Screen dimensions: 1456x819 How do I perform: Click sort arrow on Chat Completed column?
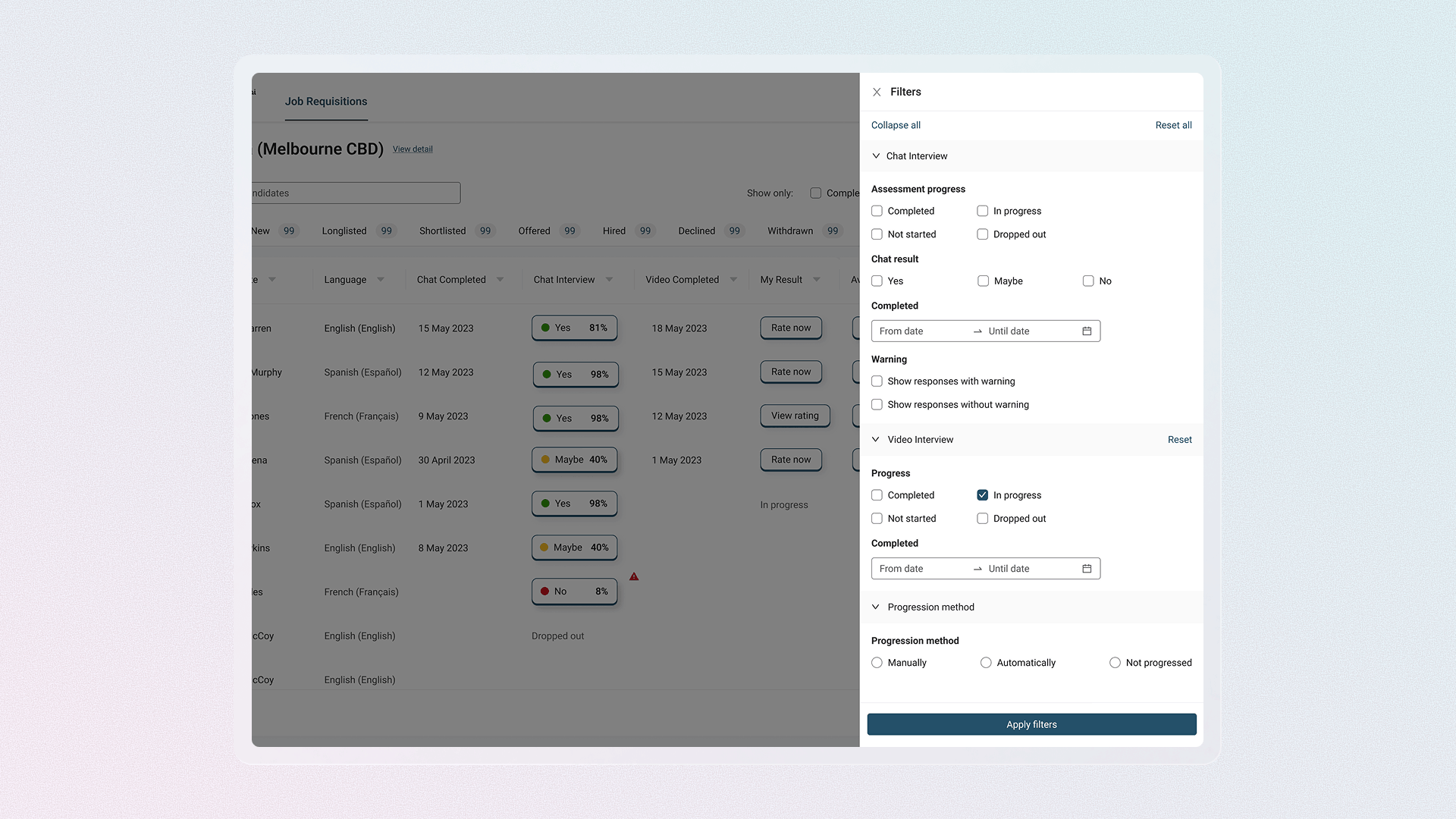[x=500, y=280]
